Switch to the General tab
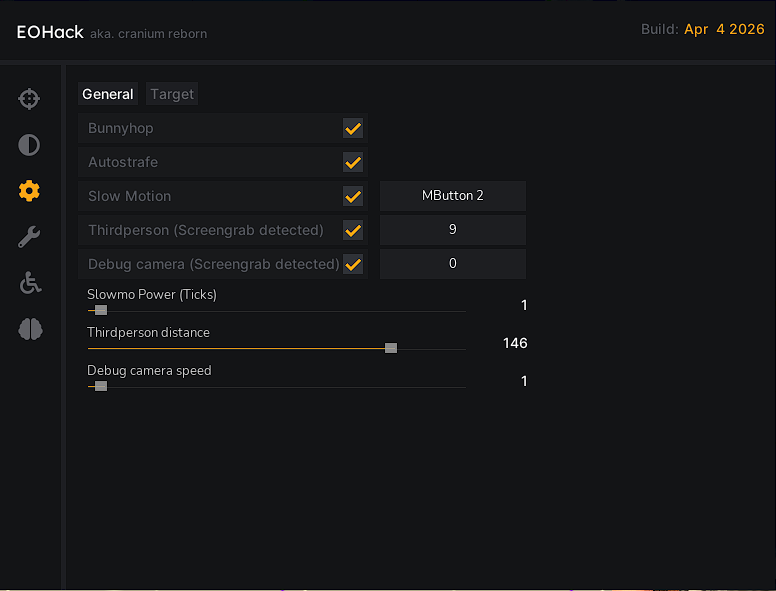 [108, 94]
